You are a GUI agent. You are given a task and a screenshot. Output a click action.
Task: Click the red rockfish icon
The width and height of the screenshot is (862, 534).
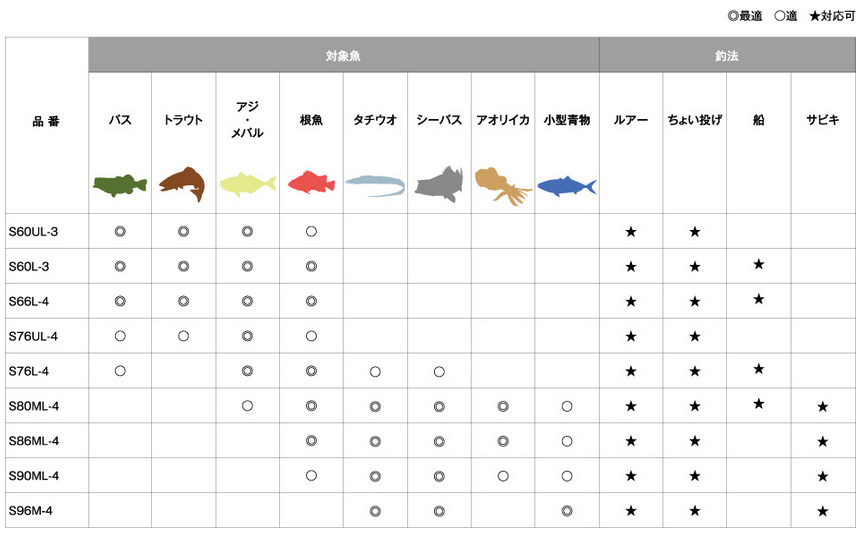[311, 183]
